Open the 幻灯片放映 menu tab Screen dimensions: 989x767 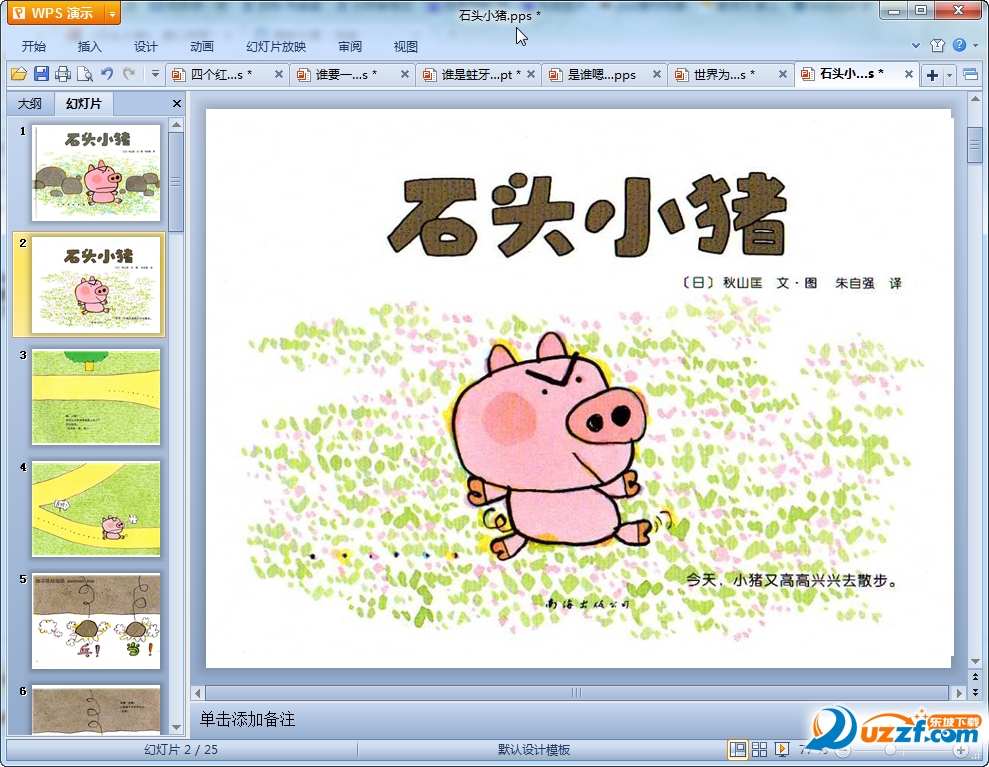click(x=276, y=46)
